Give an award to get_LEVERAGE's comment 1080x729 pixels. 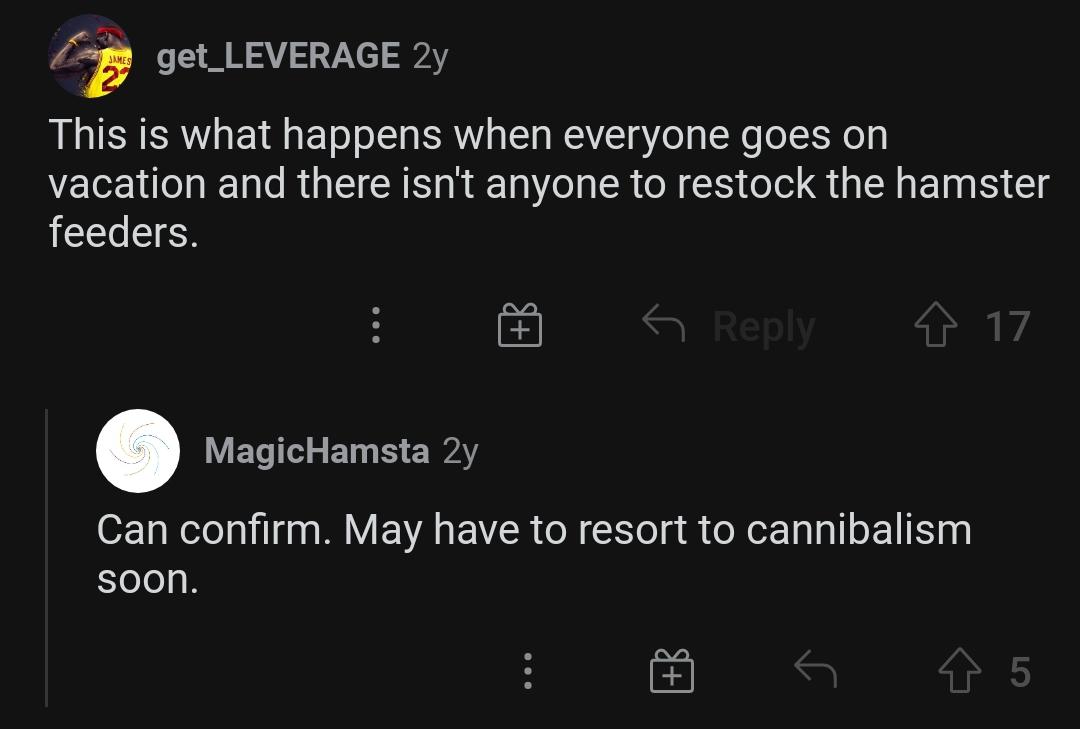(x=520, y=326)
